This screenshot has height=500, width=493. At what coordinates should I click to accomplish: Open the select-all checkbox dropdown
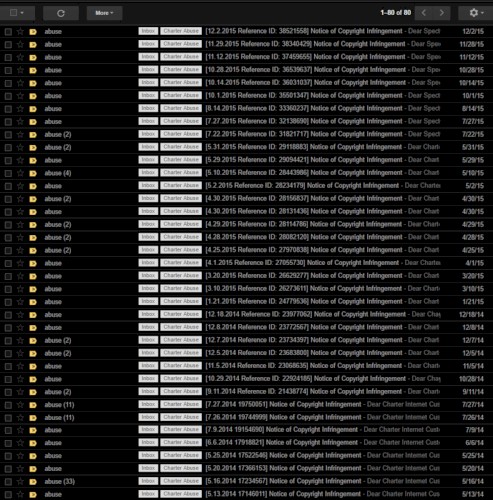click(x=22, y=13)
